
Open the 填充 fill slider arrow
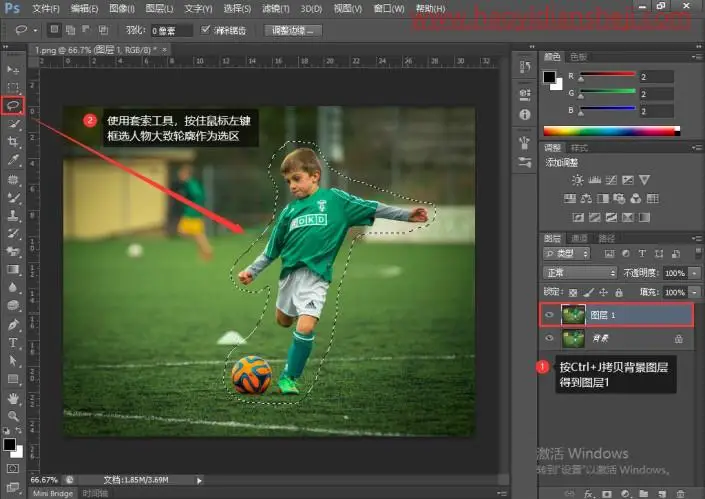point(695,292)
